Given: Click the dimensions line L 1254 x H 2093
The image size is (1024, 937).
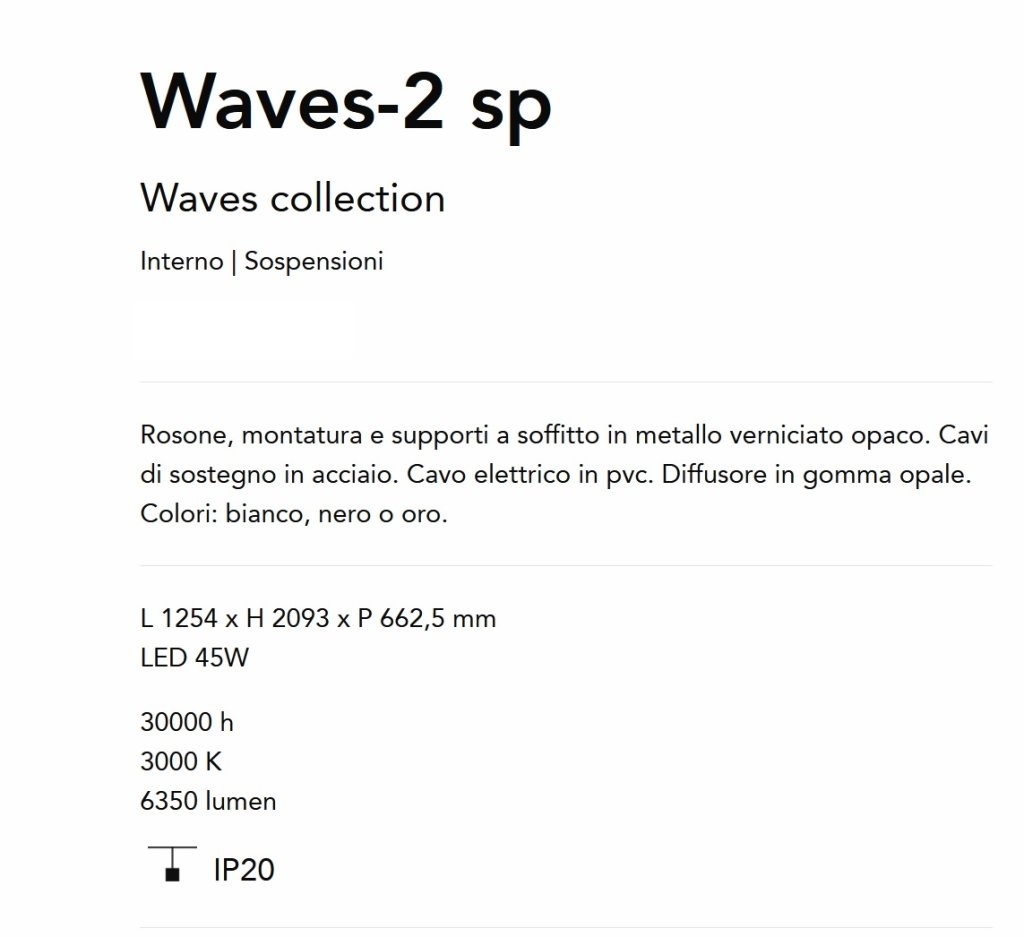Looking at the screenshot, I should pyautogui.click(x=319, y=618).
